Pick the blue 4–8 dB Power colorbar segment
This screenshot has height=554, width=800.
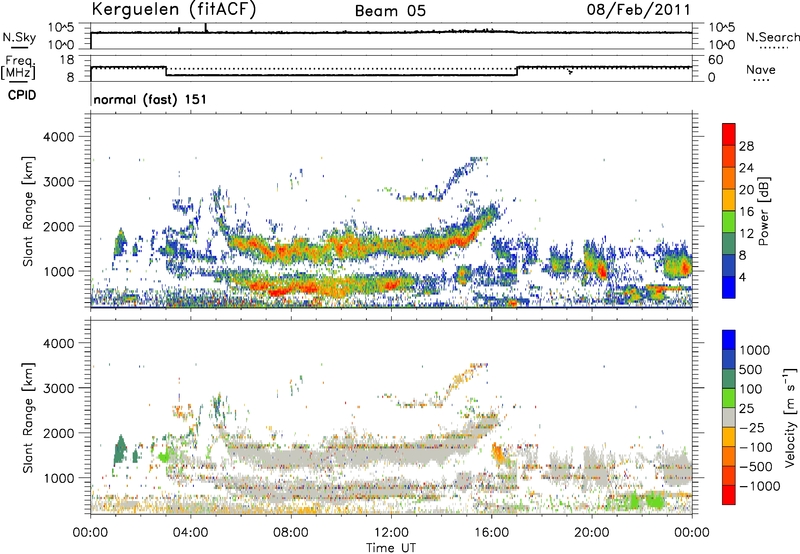pyautogui.click(x=729, y=266)
